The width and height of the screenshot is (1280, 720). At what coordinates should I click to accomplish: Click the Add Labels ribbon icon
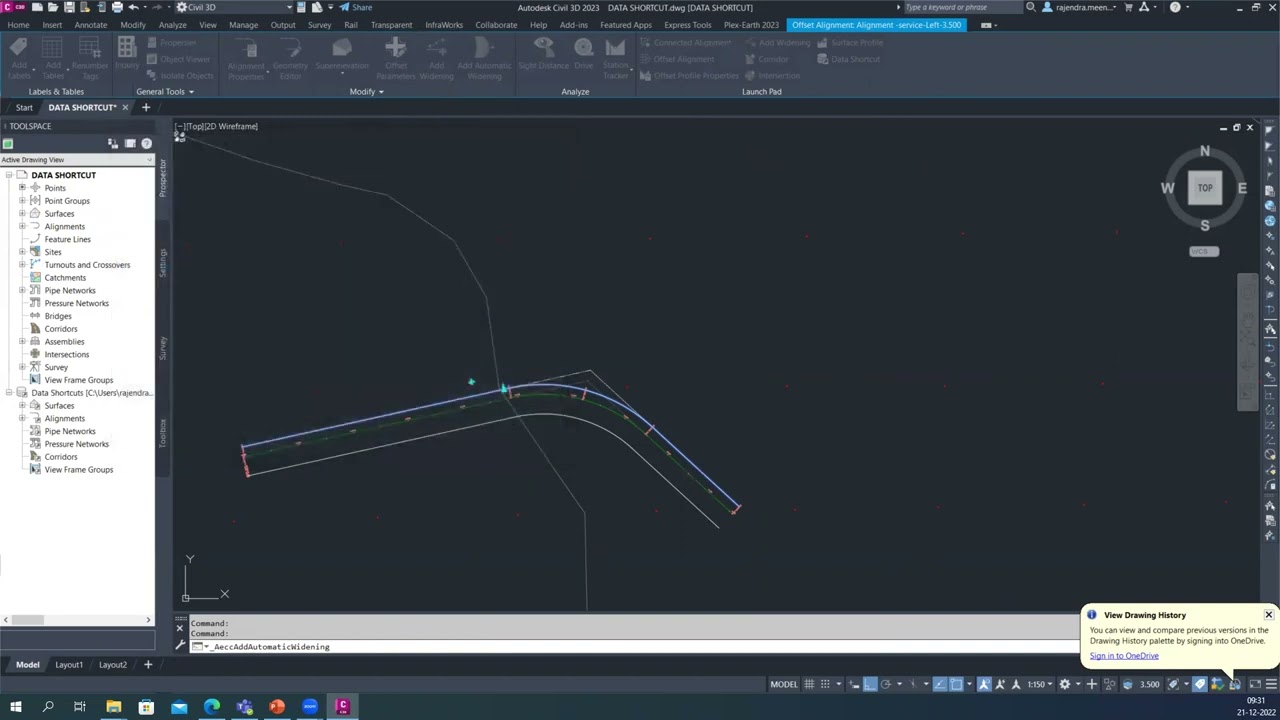[x=18, y=50]
